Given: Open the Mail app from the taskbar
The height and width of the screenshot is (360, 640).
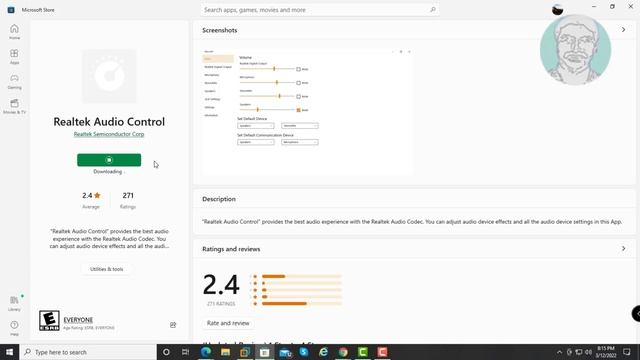Looking at the screenshot, I should (x=285, y=352).
